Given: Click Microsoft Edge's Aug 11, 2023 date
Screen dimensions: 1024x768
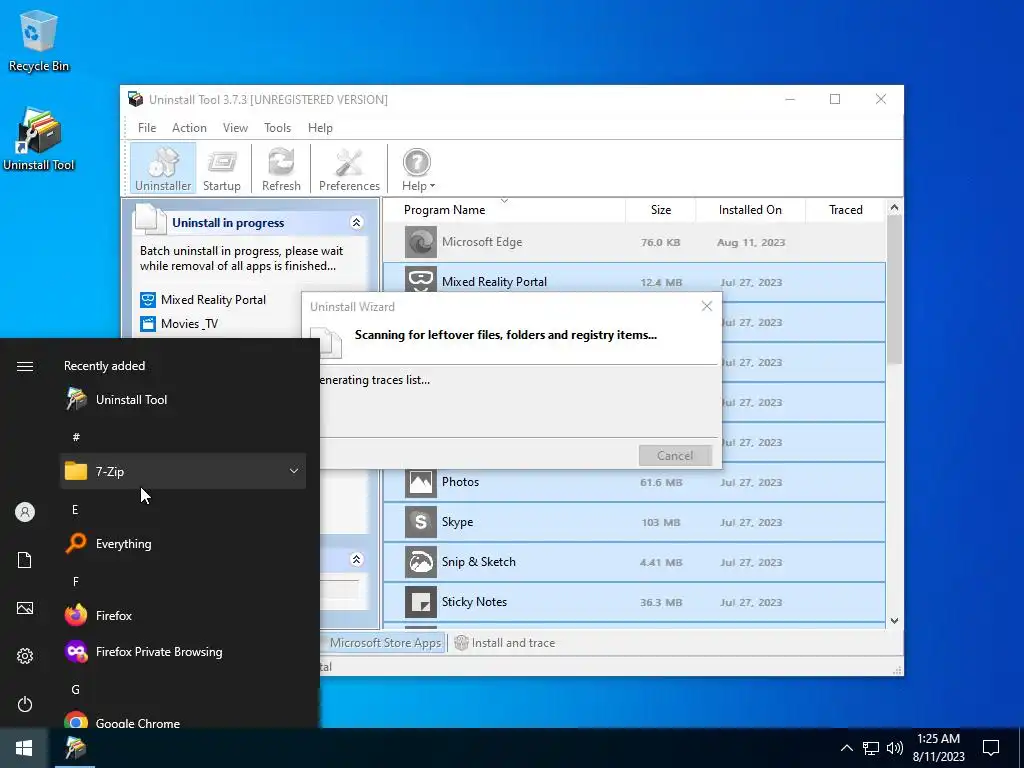Looking at the screenshot, I should [751, 242].
